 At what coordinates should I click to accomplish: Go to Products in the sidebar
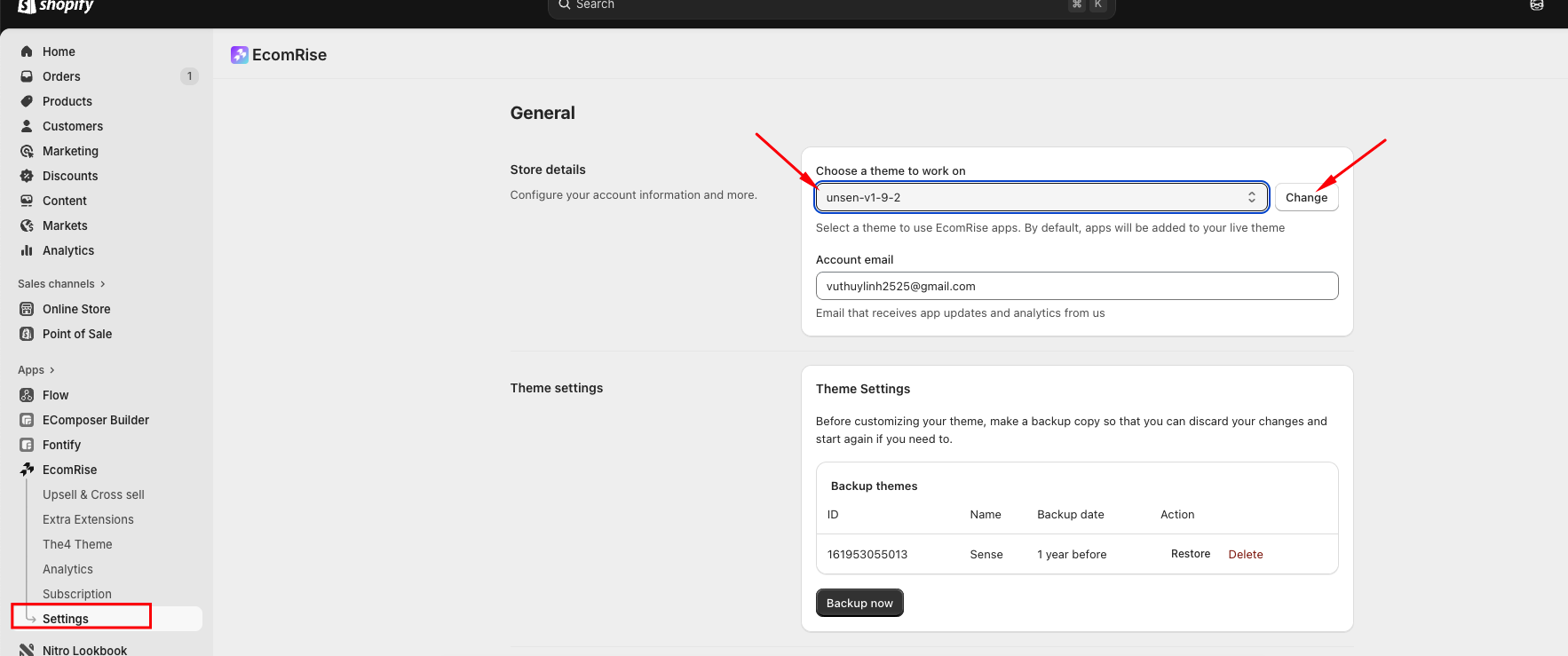point(67,101)
